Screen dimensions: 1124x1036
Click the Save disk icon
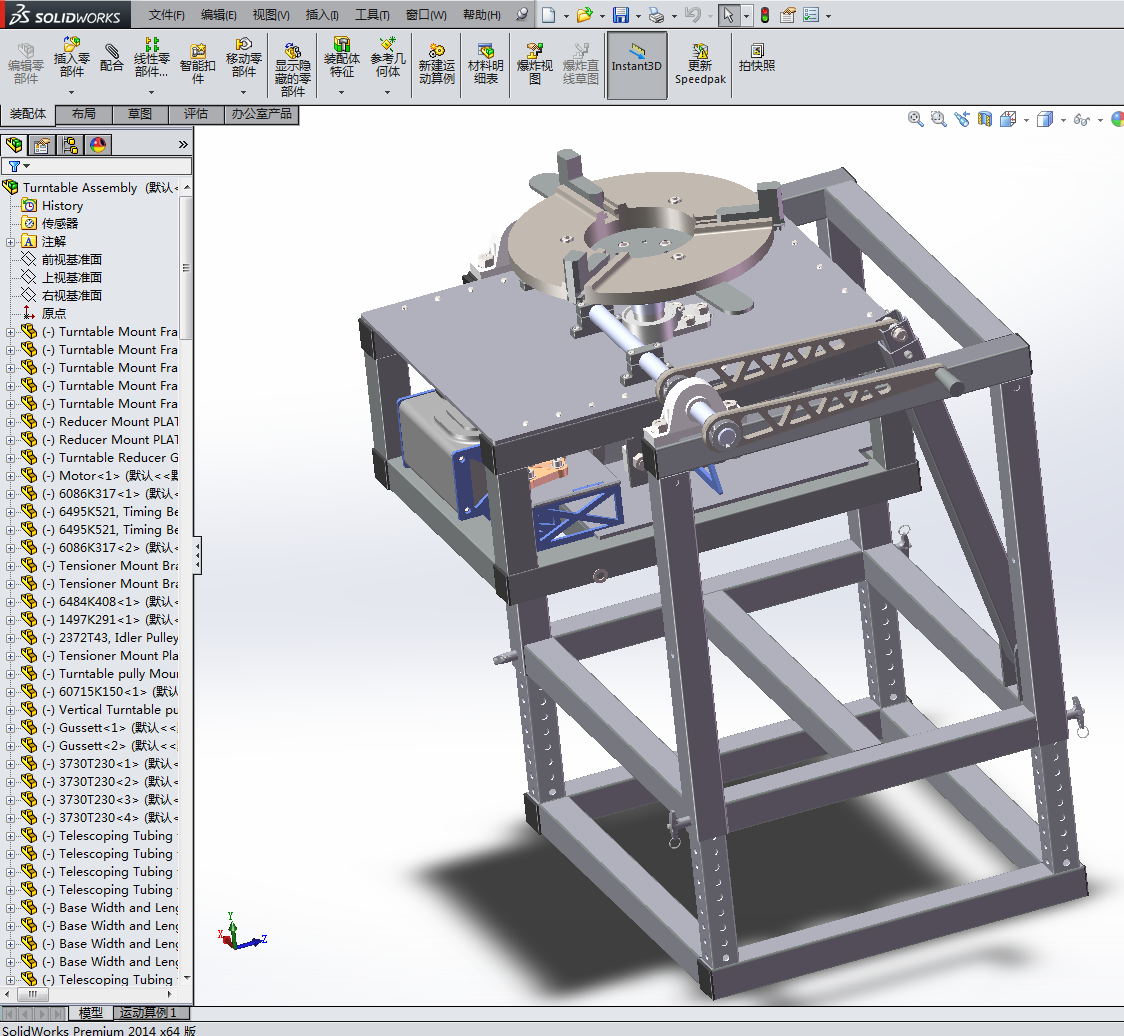point(620,15)
